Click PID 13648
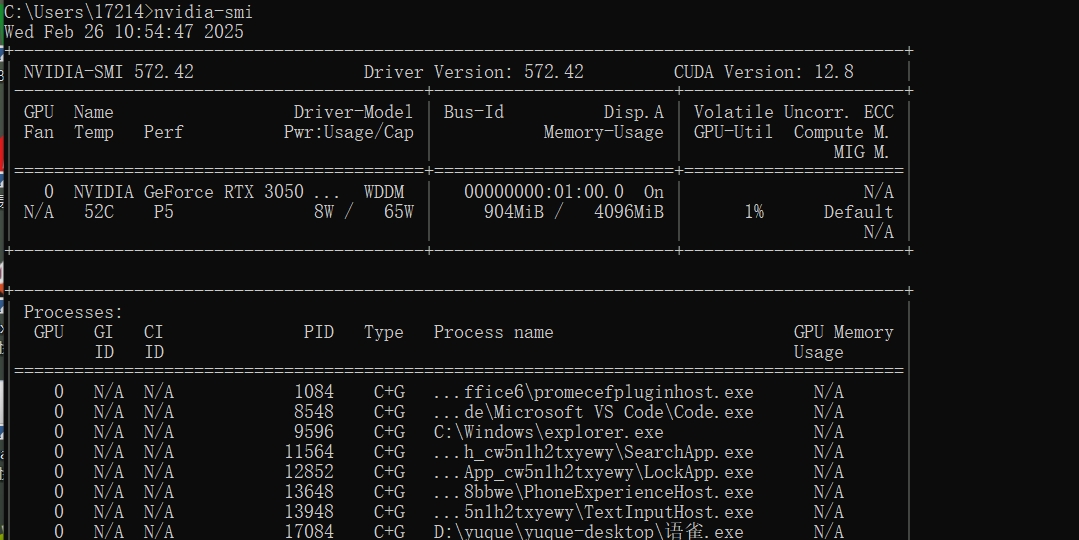This screenshot has height=540, width=1079. pyautogui.click(x=309, y=492)
